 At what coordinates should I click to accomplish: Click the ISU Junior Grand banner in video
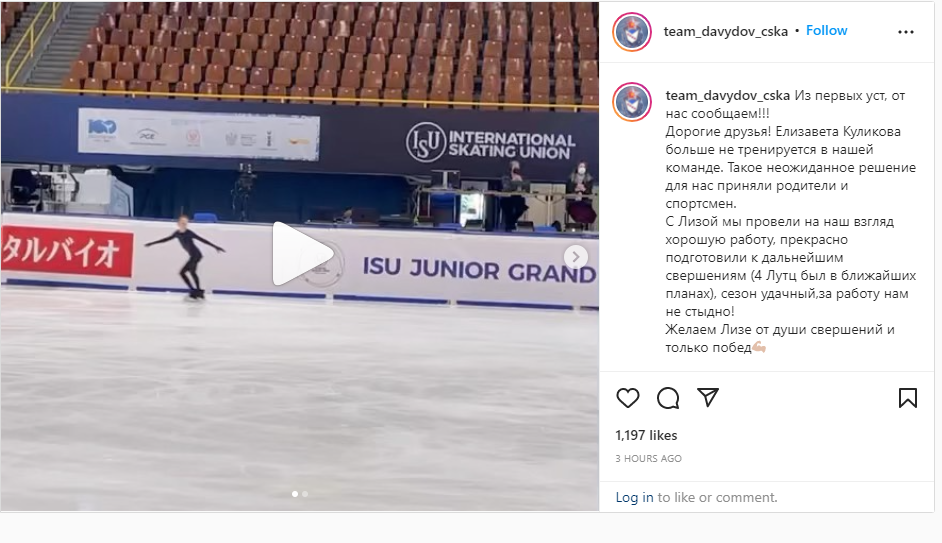(x=479, y=270)
